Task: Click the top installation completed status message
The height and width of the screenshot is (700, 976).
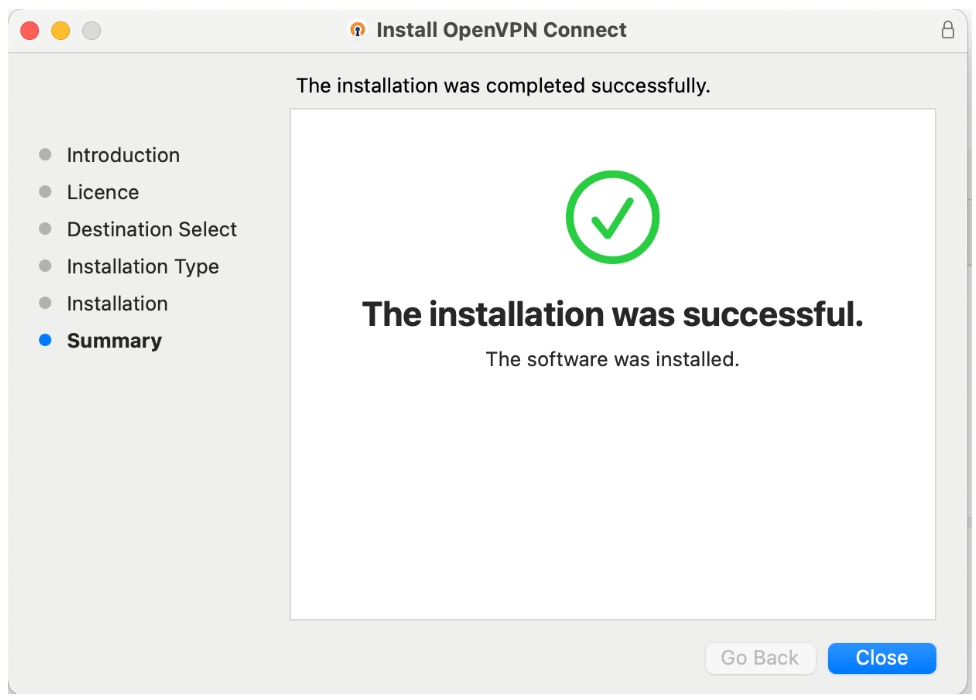Action: [x=503, y=86]
